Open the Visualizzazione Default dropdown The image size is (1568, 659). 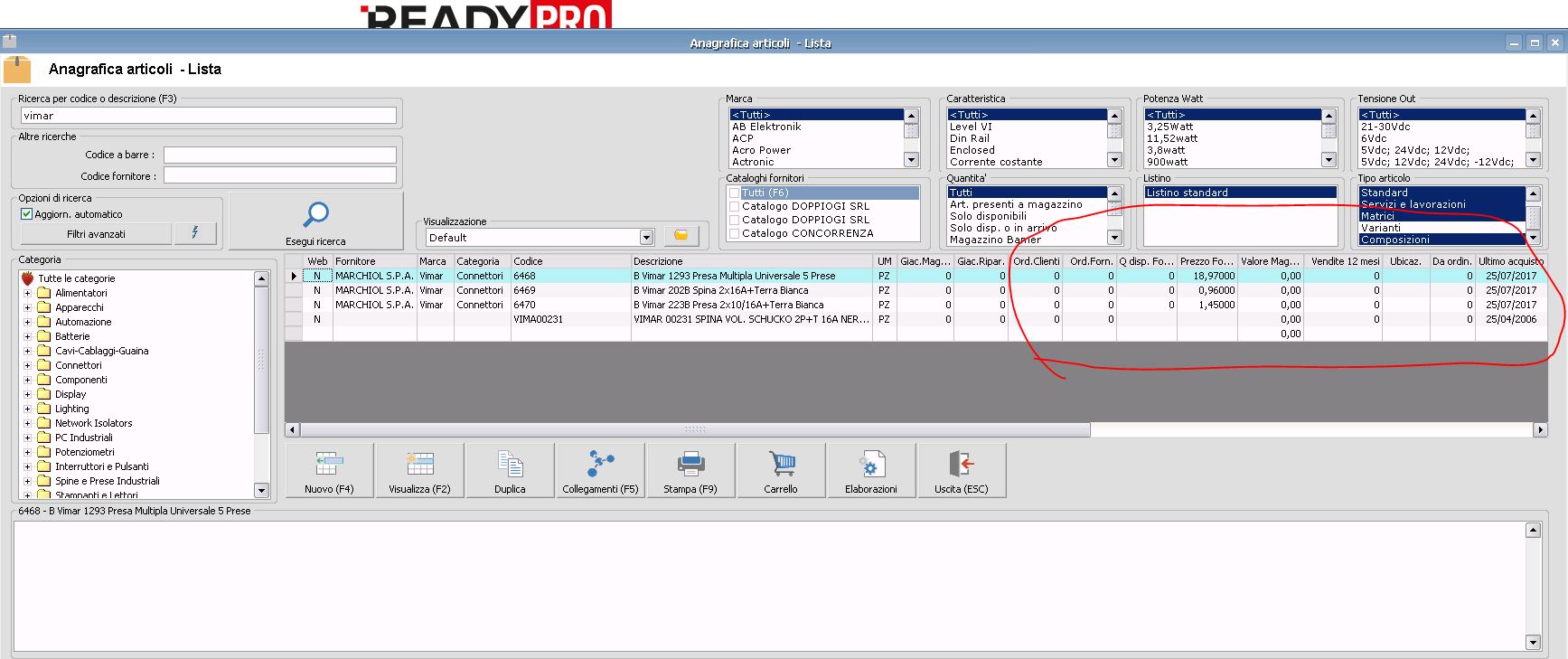point(646,238)
